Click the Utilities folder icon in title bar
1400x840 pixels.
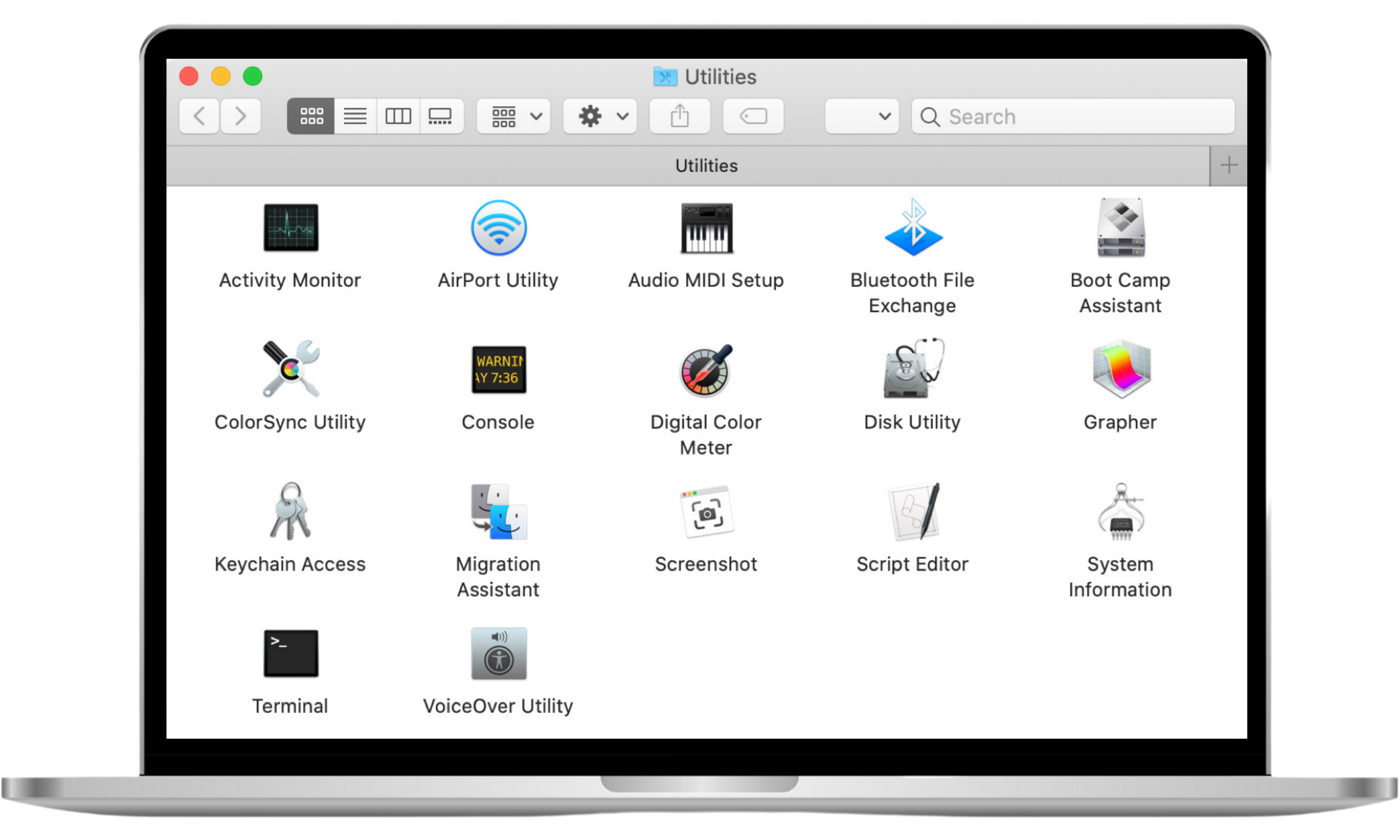click(665, 76)
